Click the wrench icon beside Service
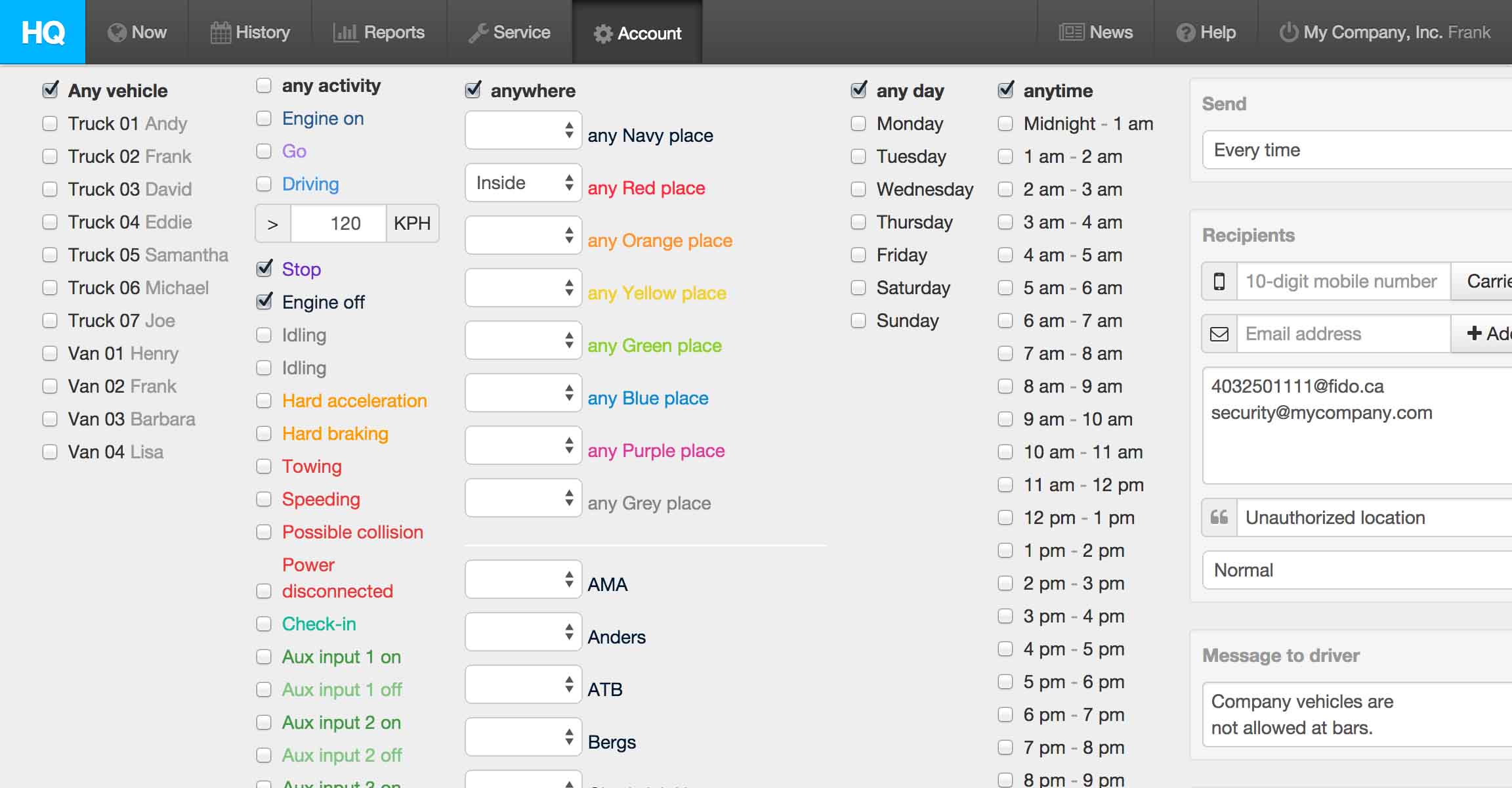 (x=478, y=33)
